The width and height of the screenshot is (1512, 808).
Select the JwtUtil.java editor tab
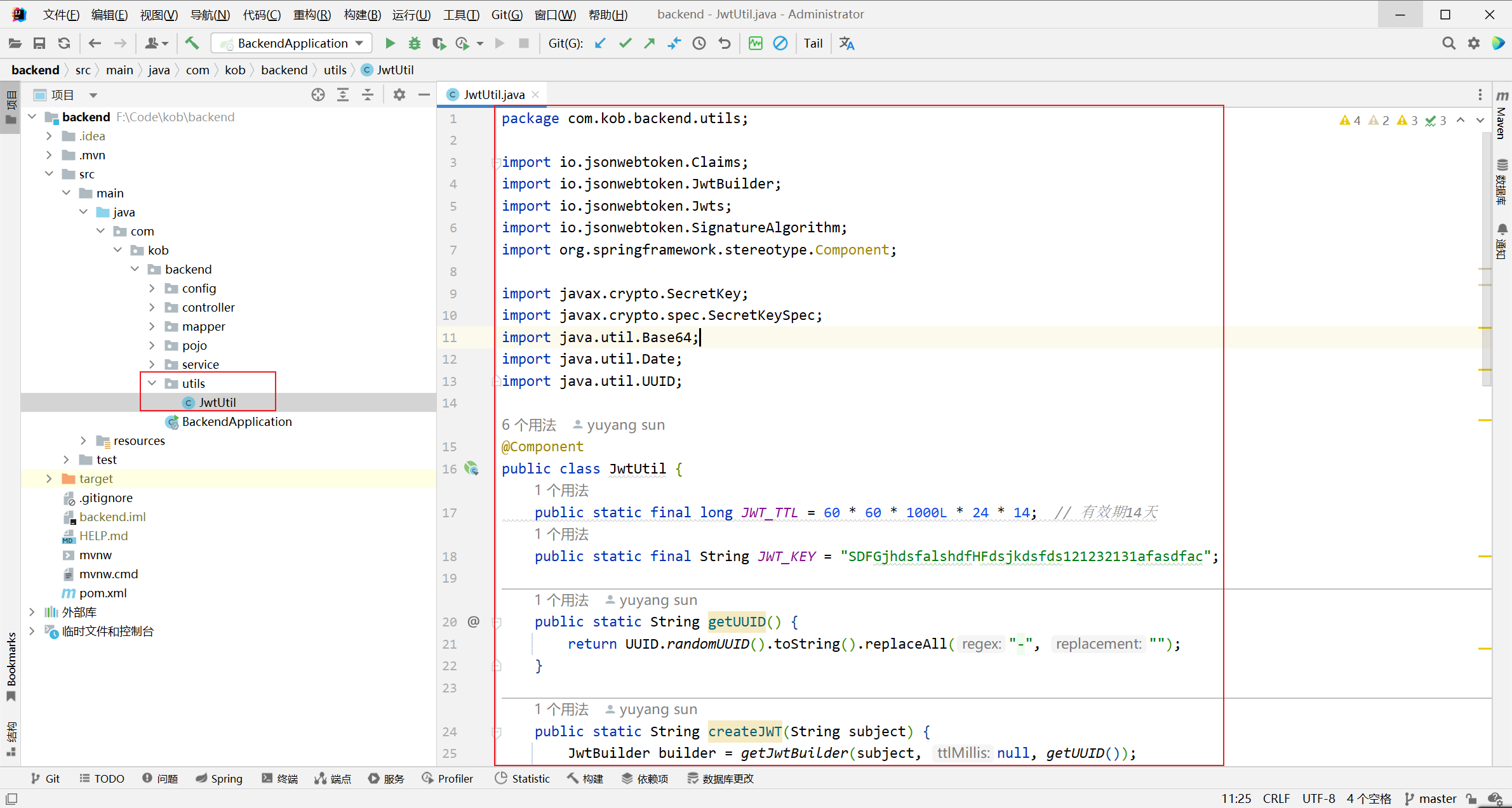[493, 95]
